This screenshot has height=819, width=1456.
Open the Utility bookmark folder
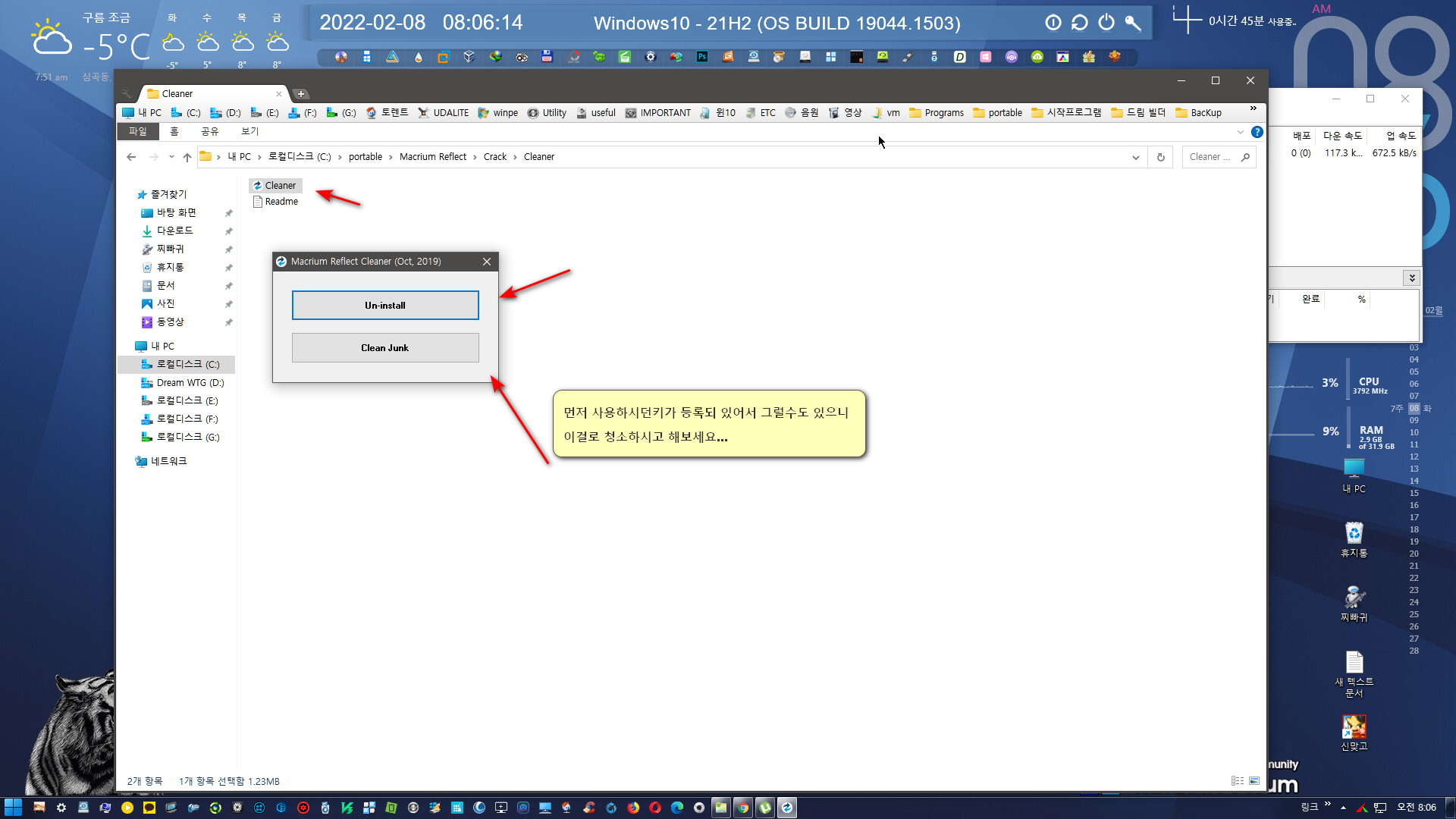click(x=548, y=113)
